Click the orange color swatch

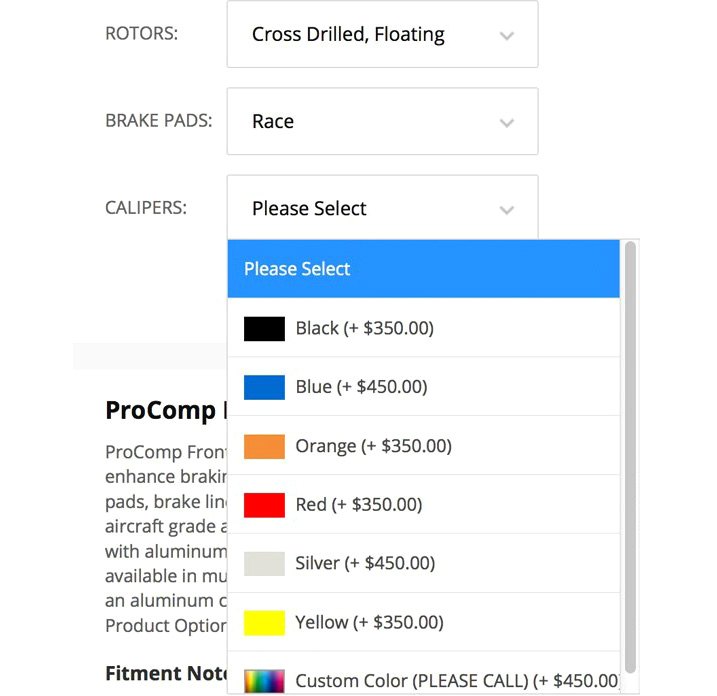(x=264, y=446)
